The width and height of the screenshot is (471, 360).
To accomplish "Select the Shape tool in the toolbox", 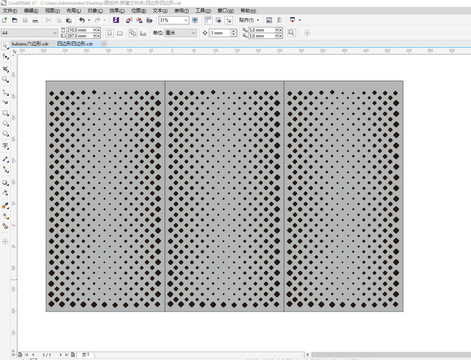I will pyautogui.click(x=5, y=57).
